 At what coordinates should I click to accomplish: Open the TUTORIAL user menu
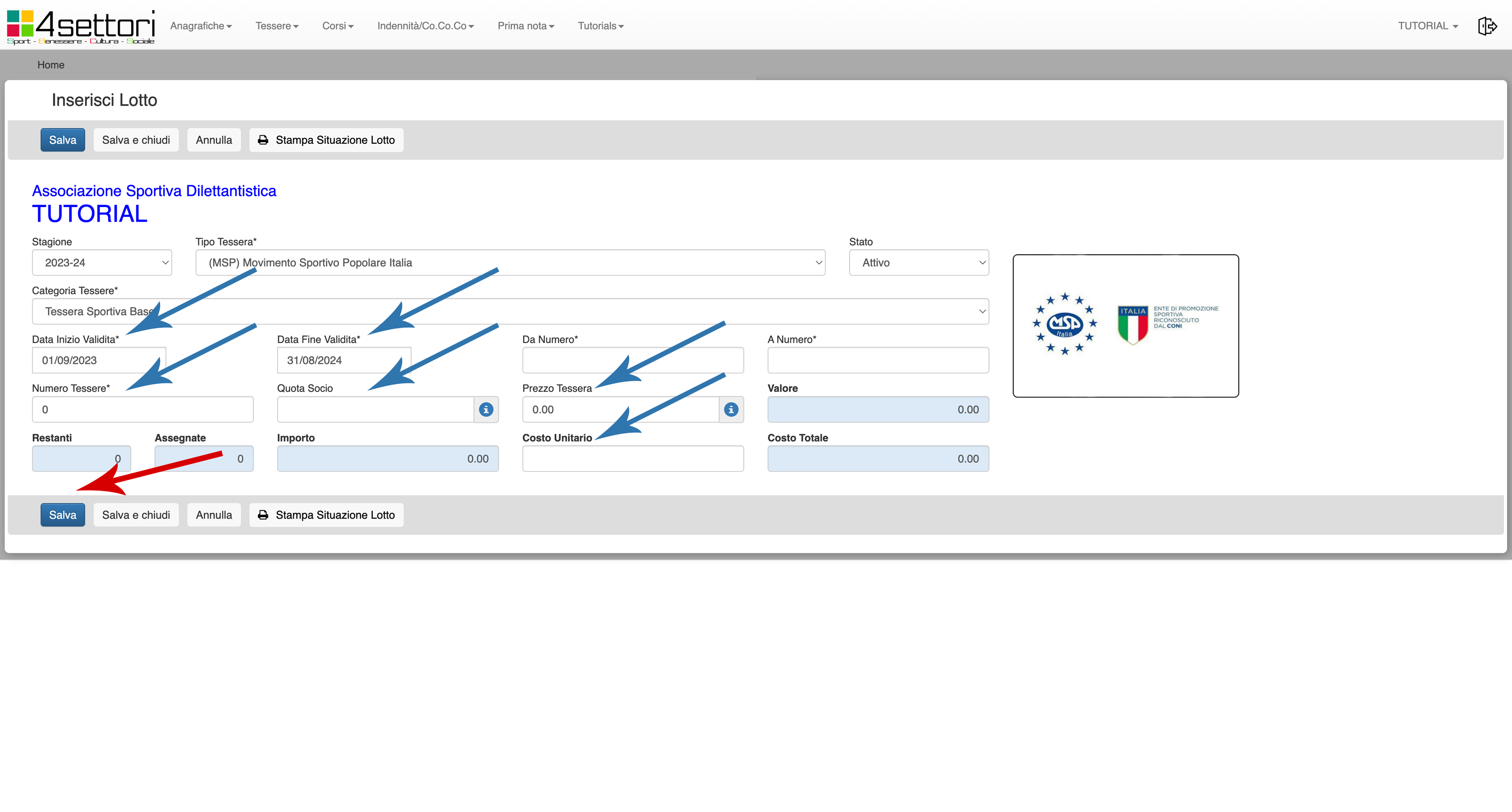[1427, 26]
